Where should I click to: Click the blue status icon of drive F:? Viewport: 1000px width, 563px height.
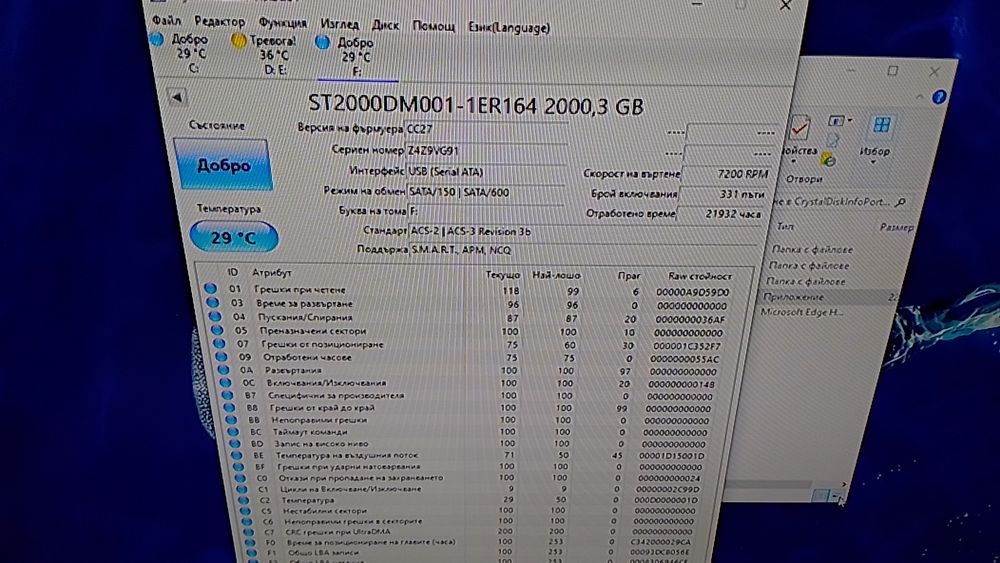[x=323, y=42]
